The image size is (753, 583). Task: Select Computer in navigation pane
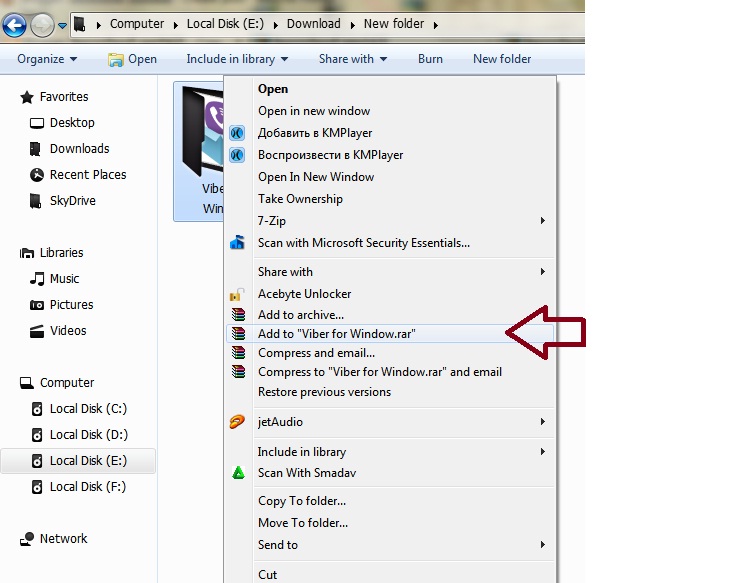click(67, 383)
